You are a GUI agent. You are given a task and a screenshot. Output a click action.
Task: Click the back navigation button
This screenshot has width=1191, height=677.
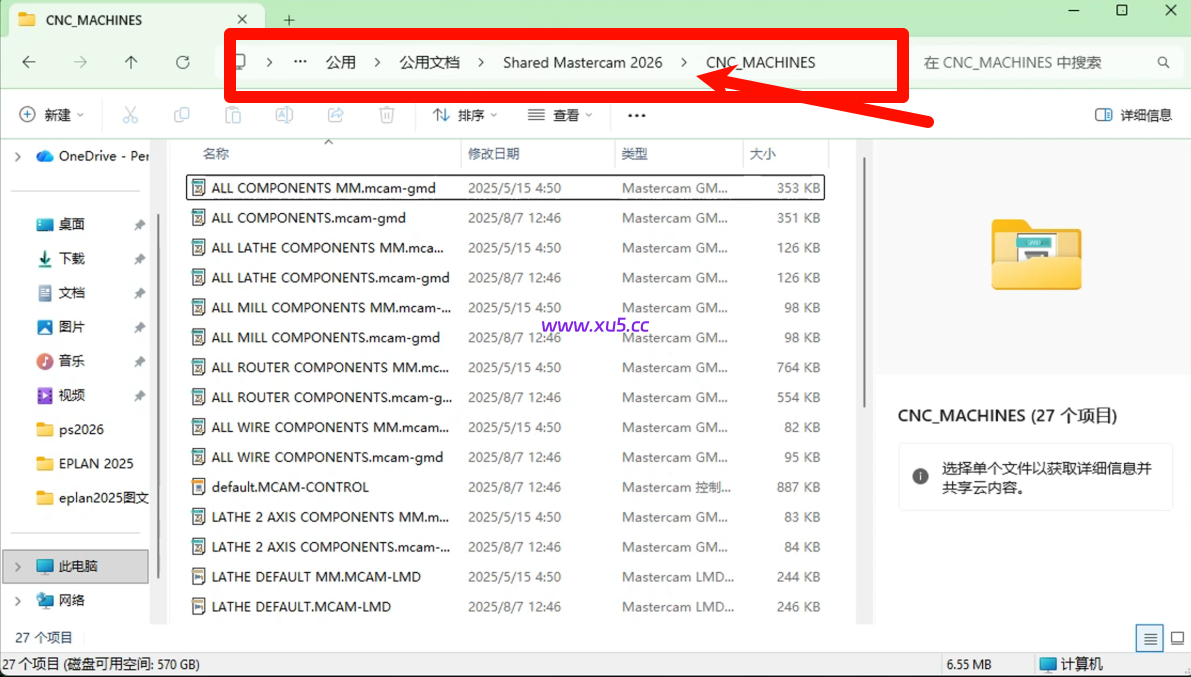coord(29,62)
